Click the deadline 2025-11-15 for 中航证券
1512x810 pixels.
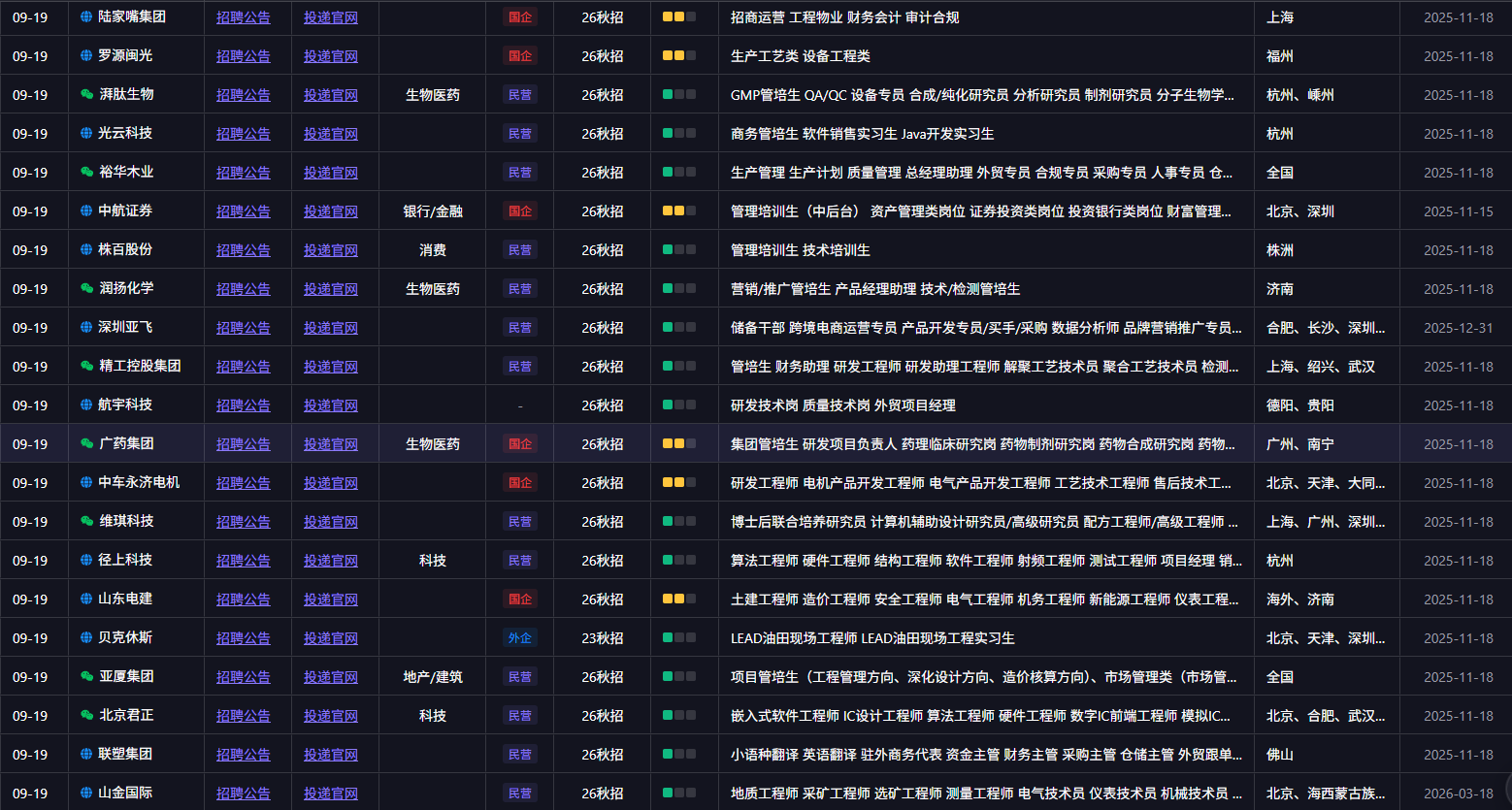(1459, 211)
